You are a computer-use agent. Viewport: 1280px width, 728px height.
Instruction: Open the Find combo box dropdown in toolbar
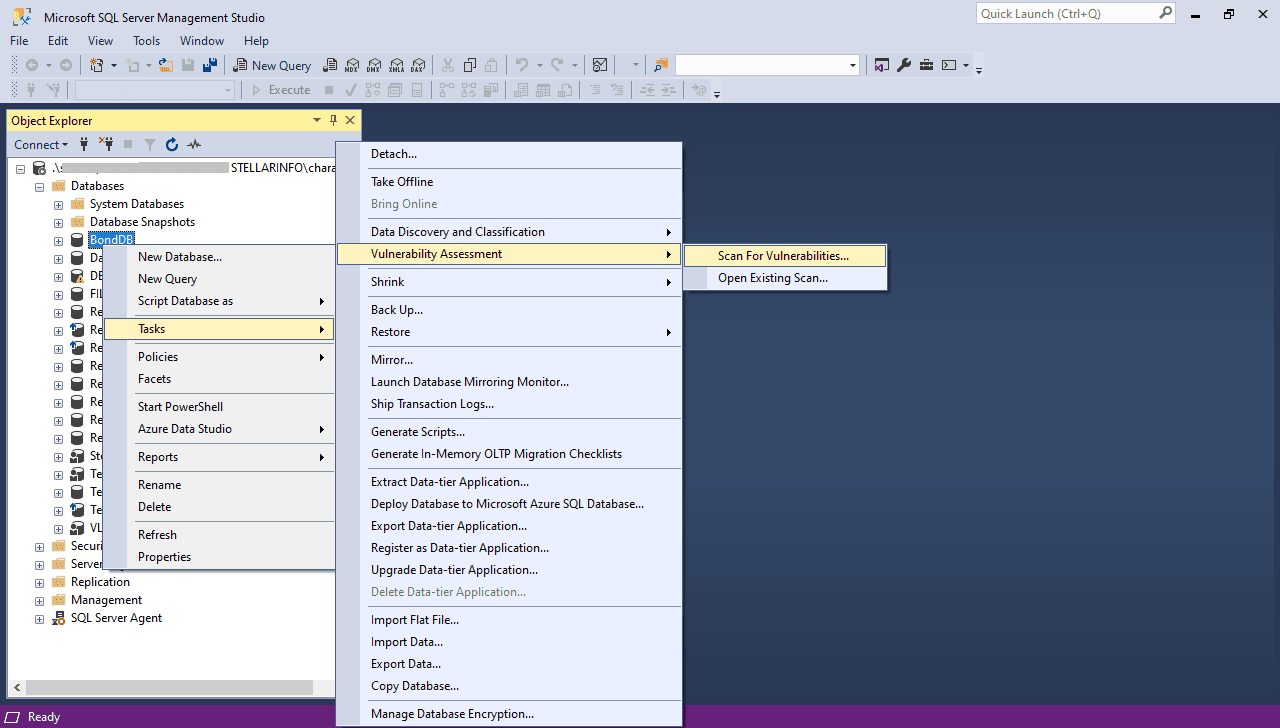click(853, 65)
